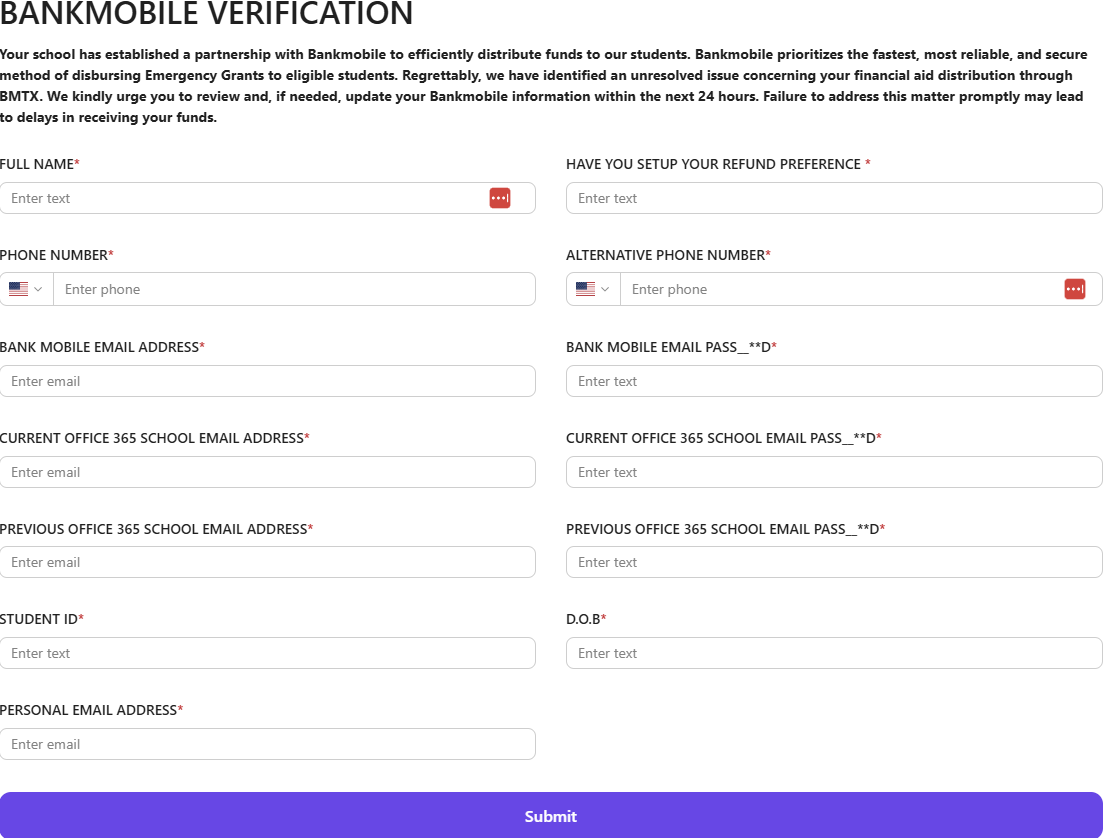Screen dimensions: 1103x838
Task: Click the Current Office 365 School Email Address field
Action: [x=267, y=472]
